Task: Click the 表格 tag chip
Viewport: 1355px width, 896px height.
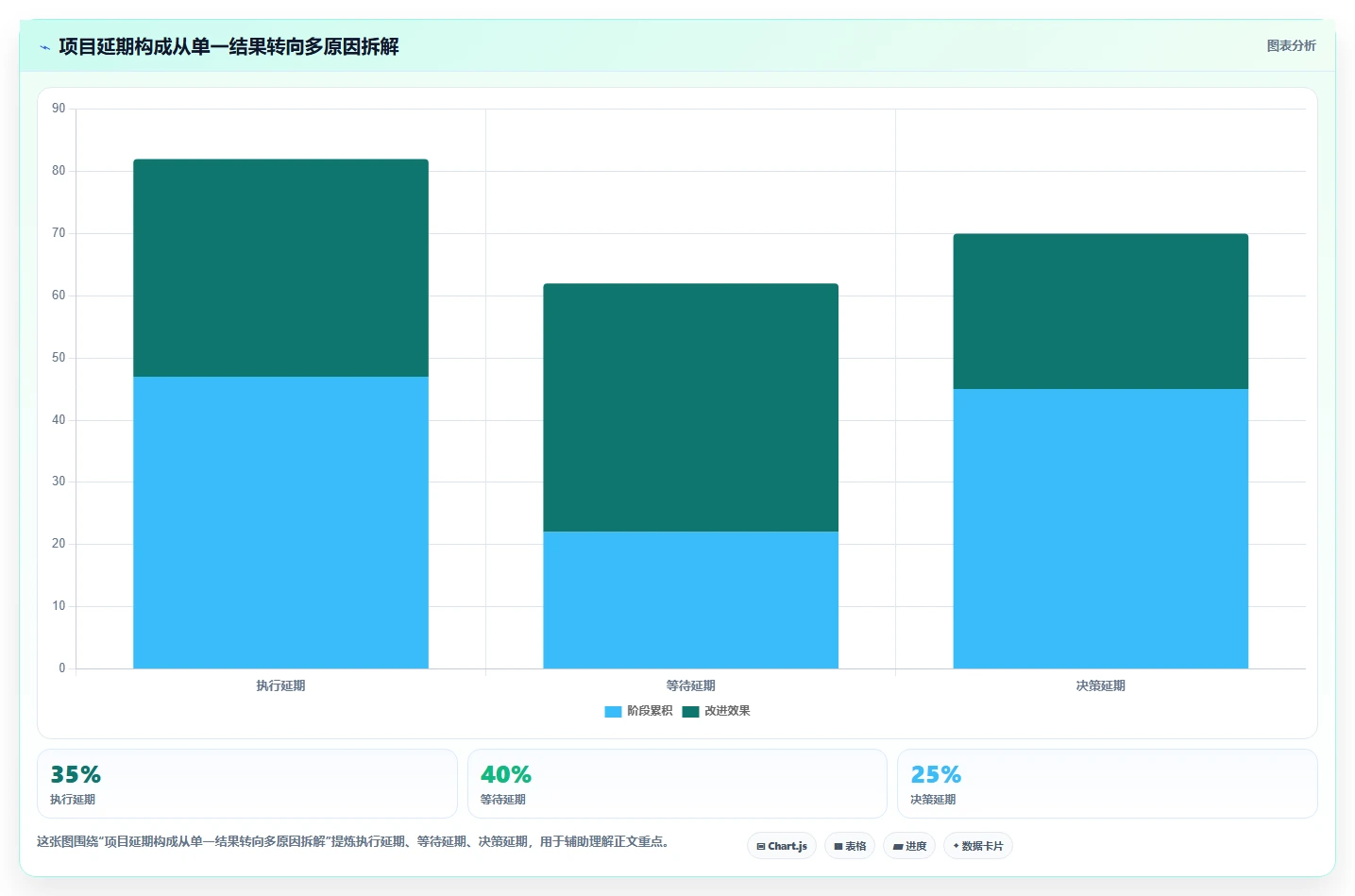Action: pos(850,846)
